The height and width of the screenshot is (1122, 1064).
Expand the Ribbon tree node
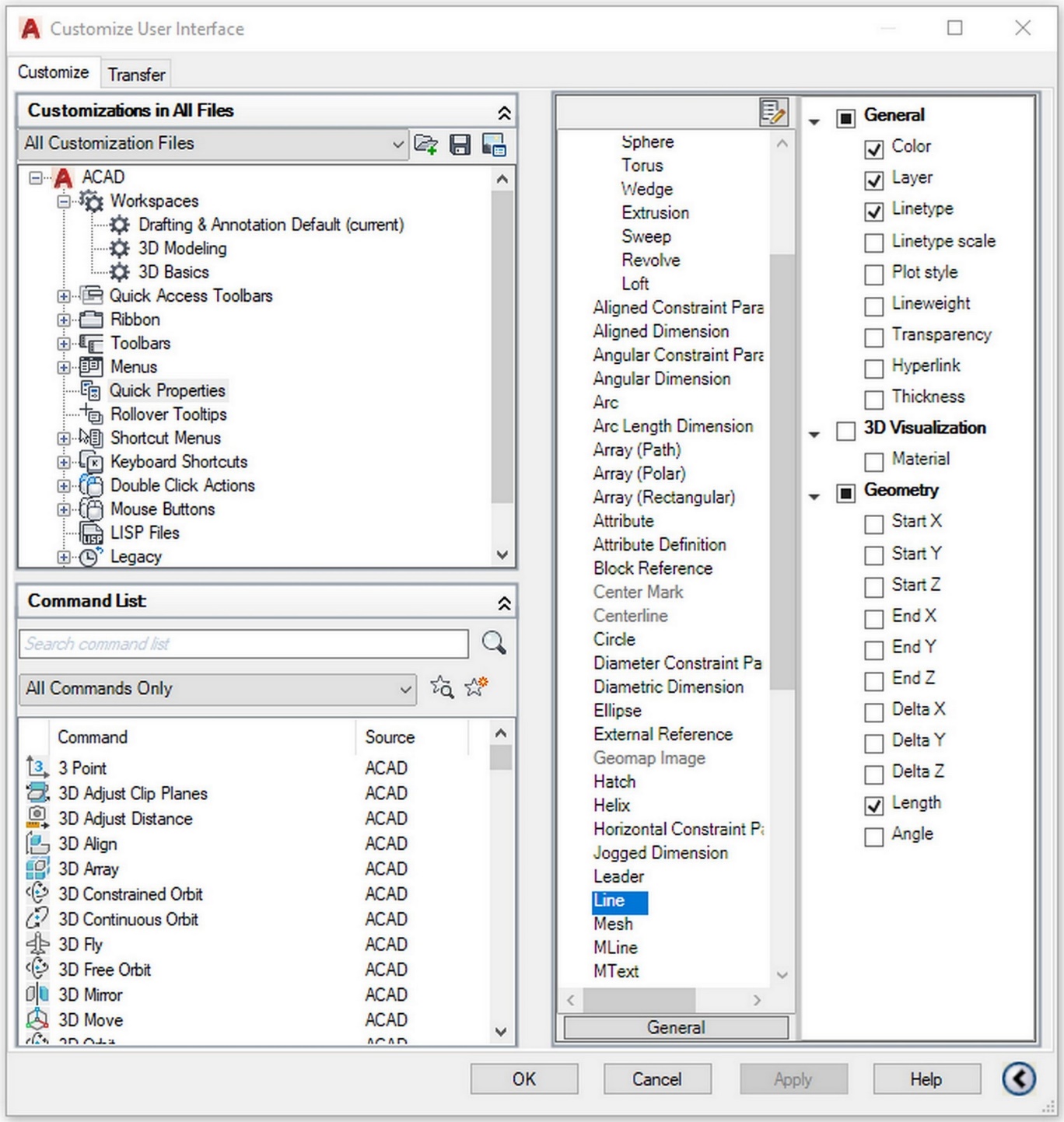[x=64, y=320]
